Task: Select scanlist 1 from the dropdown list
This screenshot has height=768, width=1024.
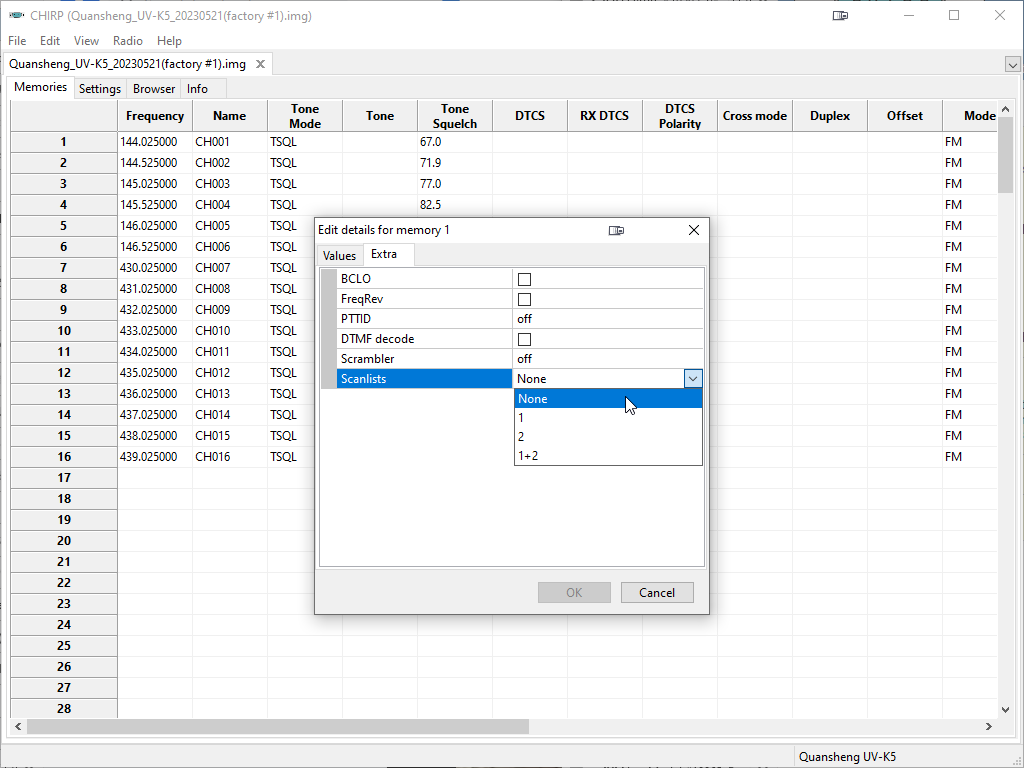Action: pyautogui.click(x=608, y=418)
